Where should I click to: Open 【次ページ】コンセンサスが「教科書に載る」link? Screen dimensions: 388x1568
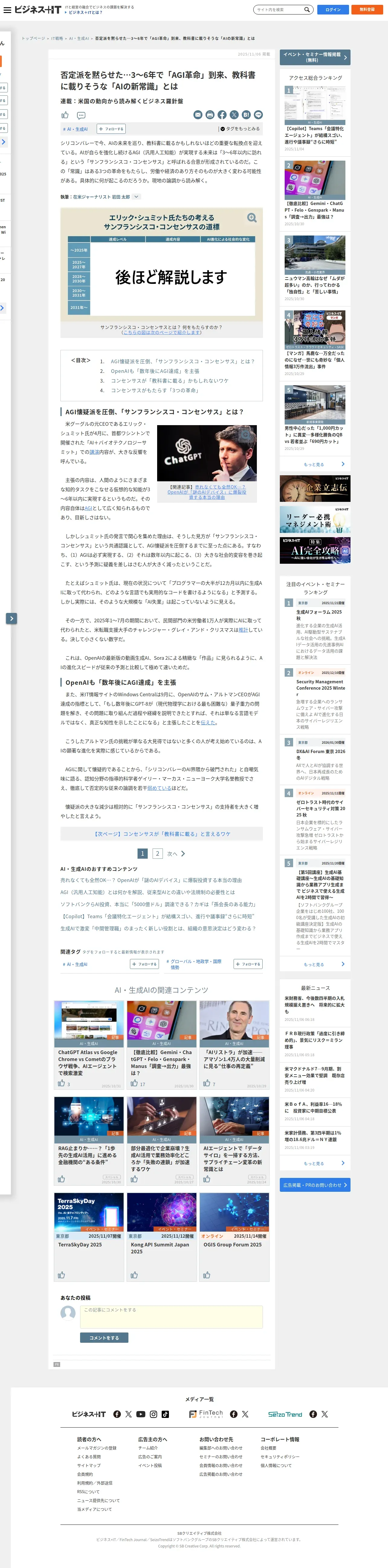coord(161,834)
